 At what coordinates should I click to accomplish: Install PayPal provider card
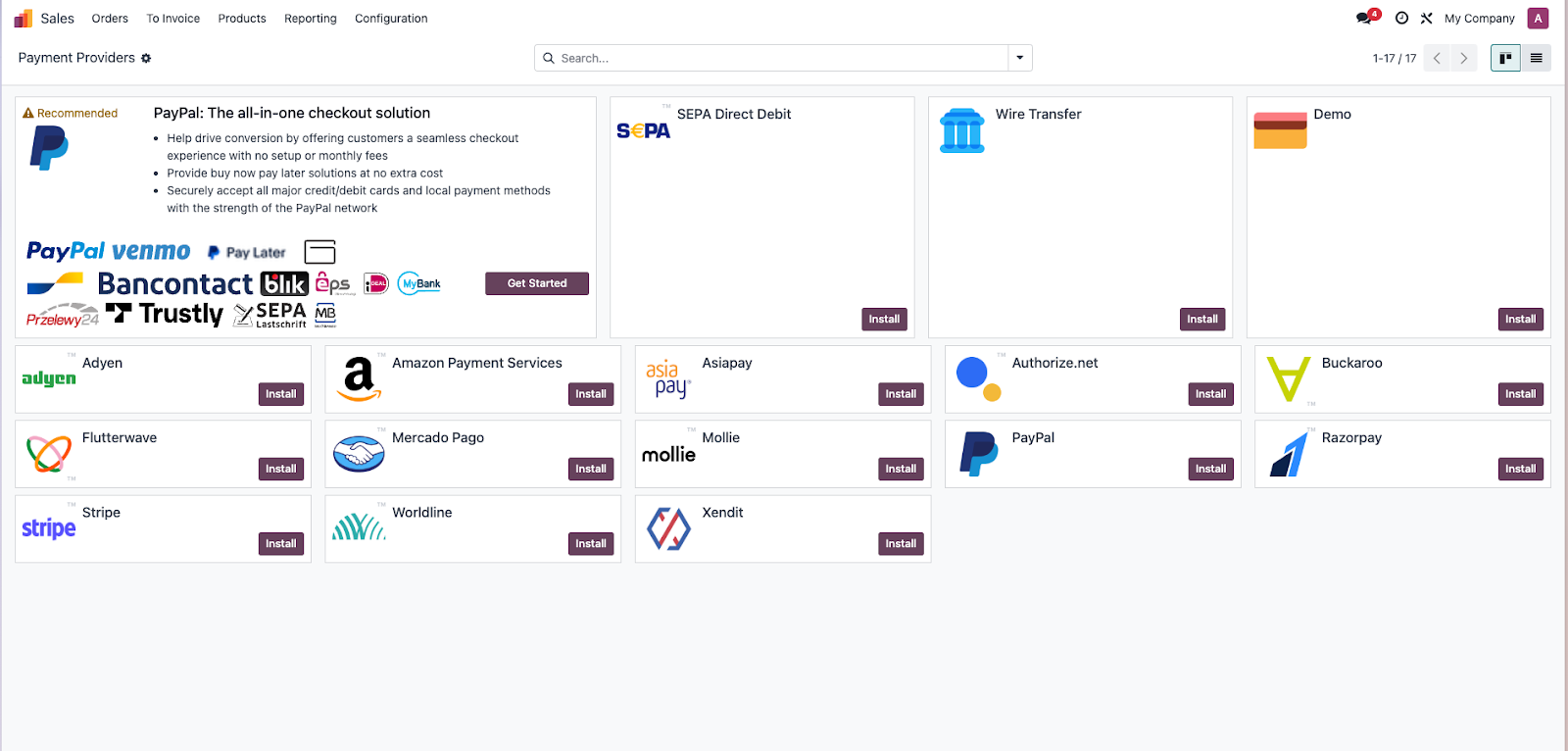point(1210,469)
